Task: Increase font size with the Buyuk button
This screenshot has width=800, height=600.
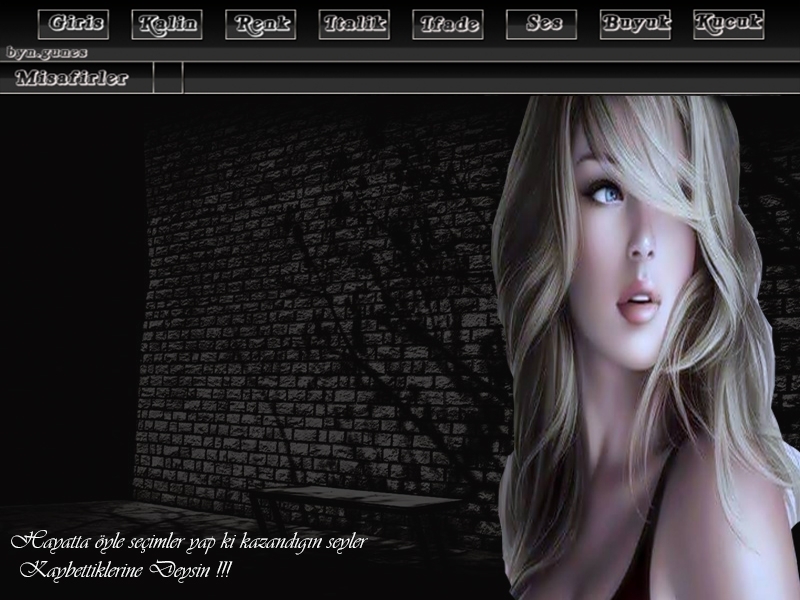Action: coord(635,24)
